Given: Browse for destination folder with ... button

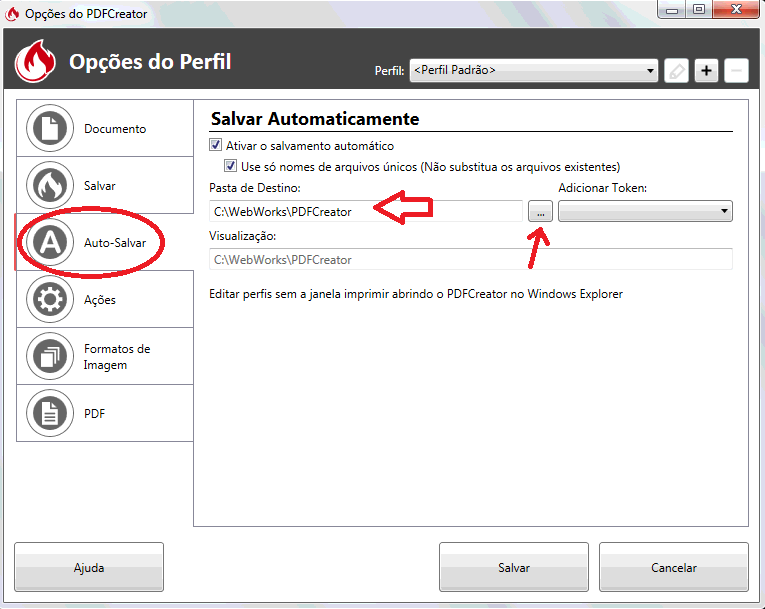Looking at the screenshot, I should coord(541,211).
